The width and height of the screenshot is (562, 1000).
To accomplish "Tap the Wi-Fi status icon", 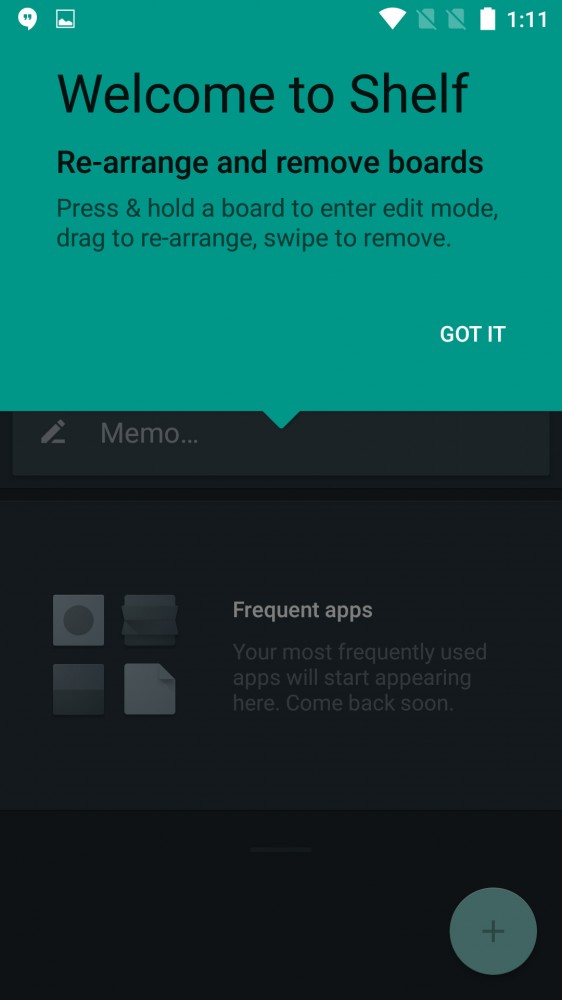I will [x=392, y=18].
